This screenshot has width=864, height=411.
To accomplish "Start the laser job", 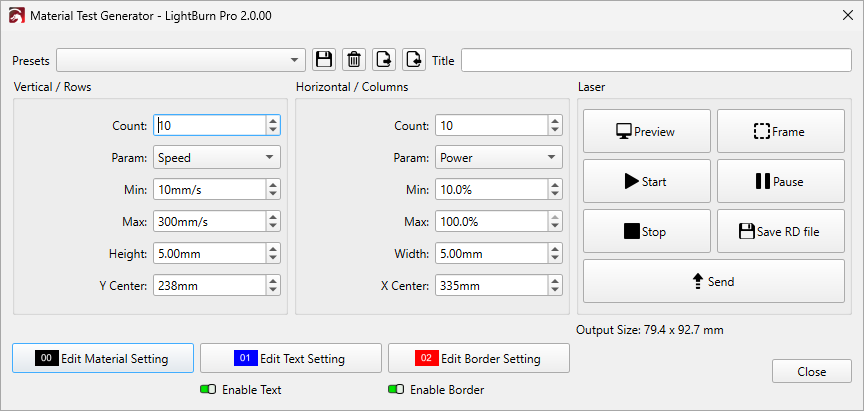I will pos(646,181).
